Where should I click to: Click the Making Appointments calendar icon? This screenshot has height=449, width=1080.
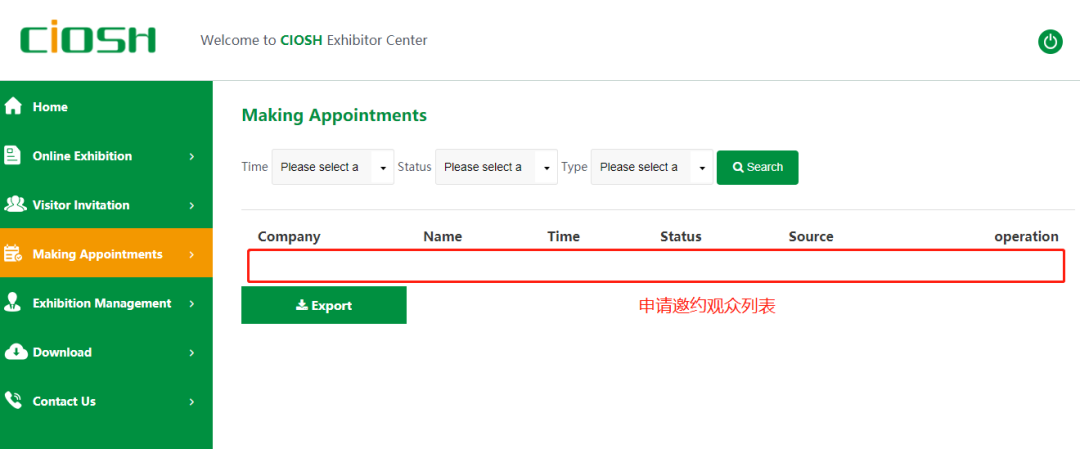14,254
